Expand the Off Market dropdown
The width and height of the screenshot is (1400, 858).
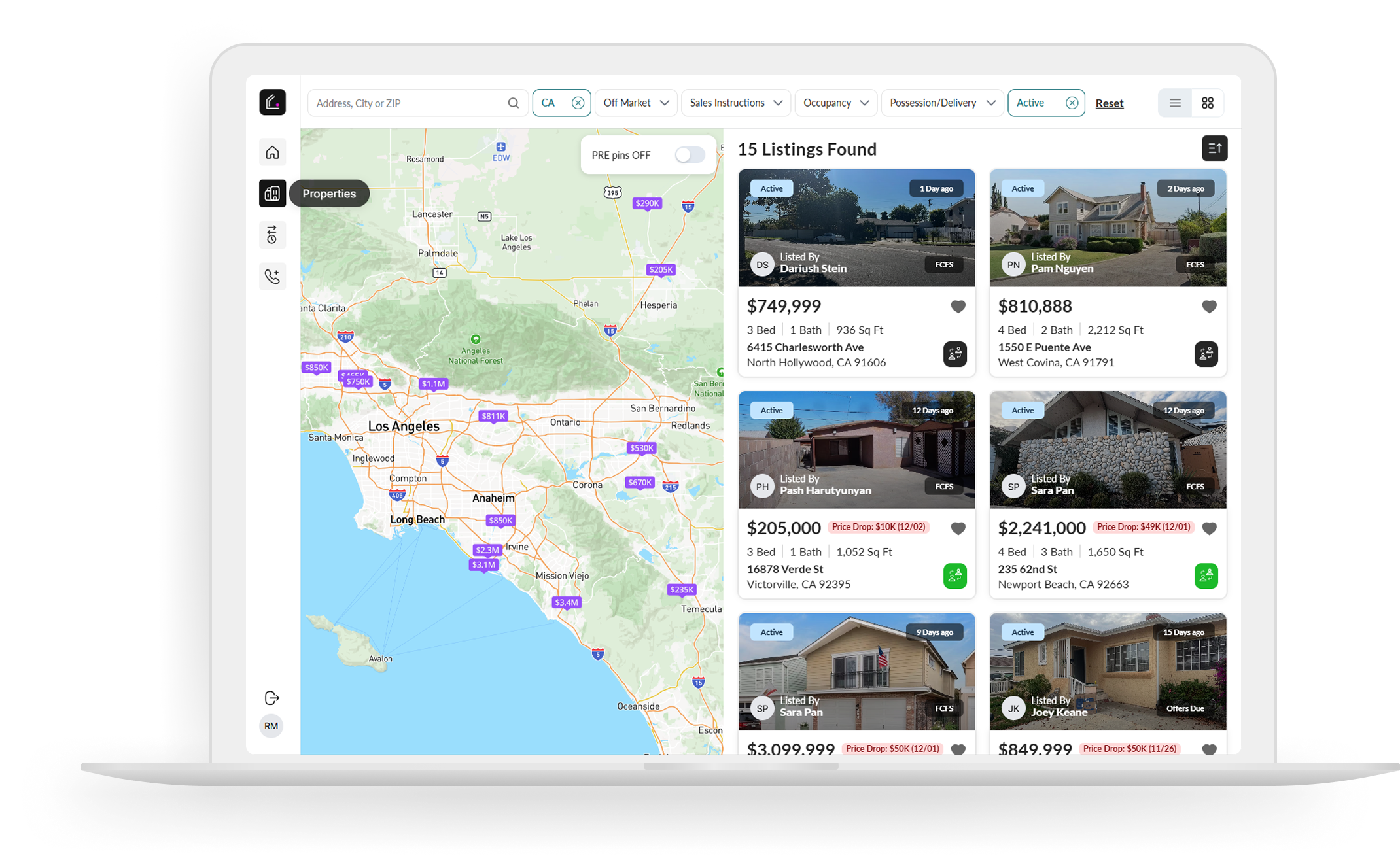[x=636, y=103]
